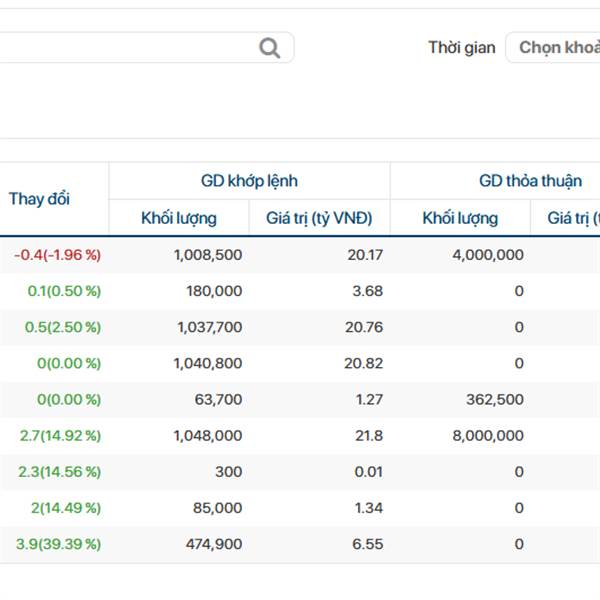Screen dimensions: 600x600
Task: Select the 8,000,000 negotiated volume cell
Action: click(487, 436)
